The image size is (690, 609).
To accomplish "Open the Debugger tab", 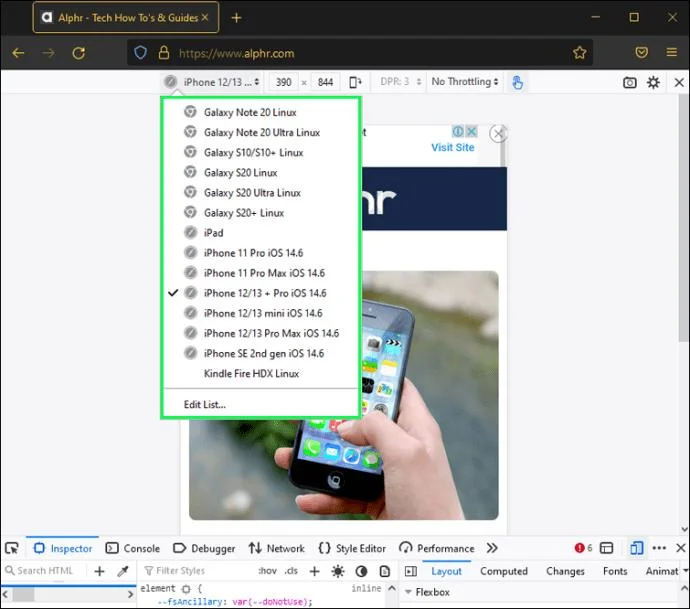I will [x=204, y=548].
